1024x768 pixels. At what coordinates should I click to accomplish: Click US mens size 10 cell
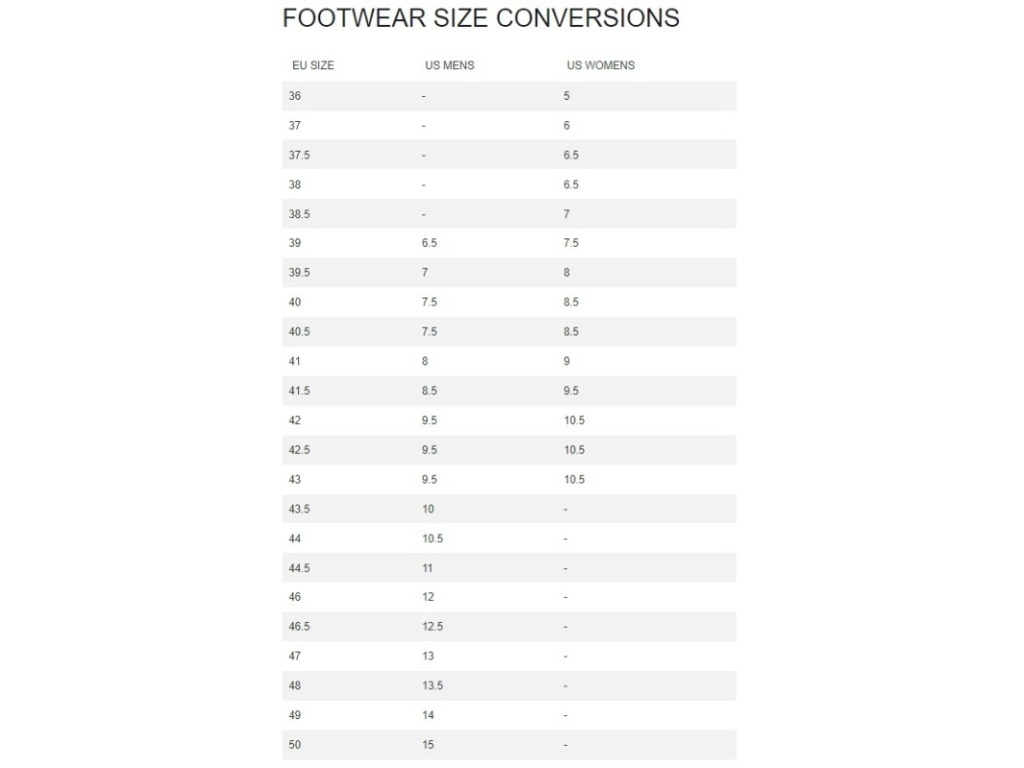(x=428, y=509)
